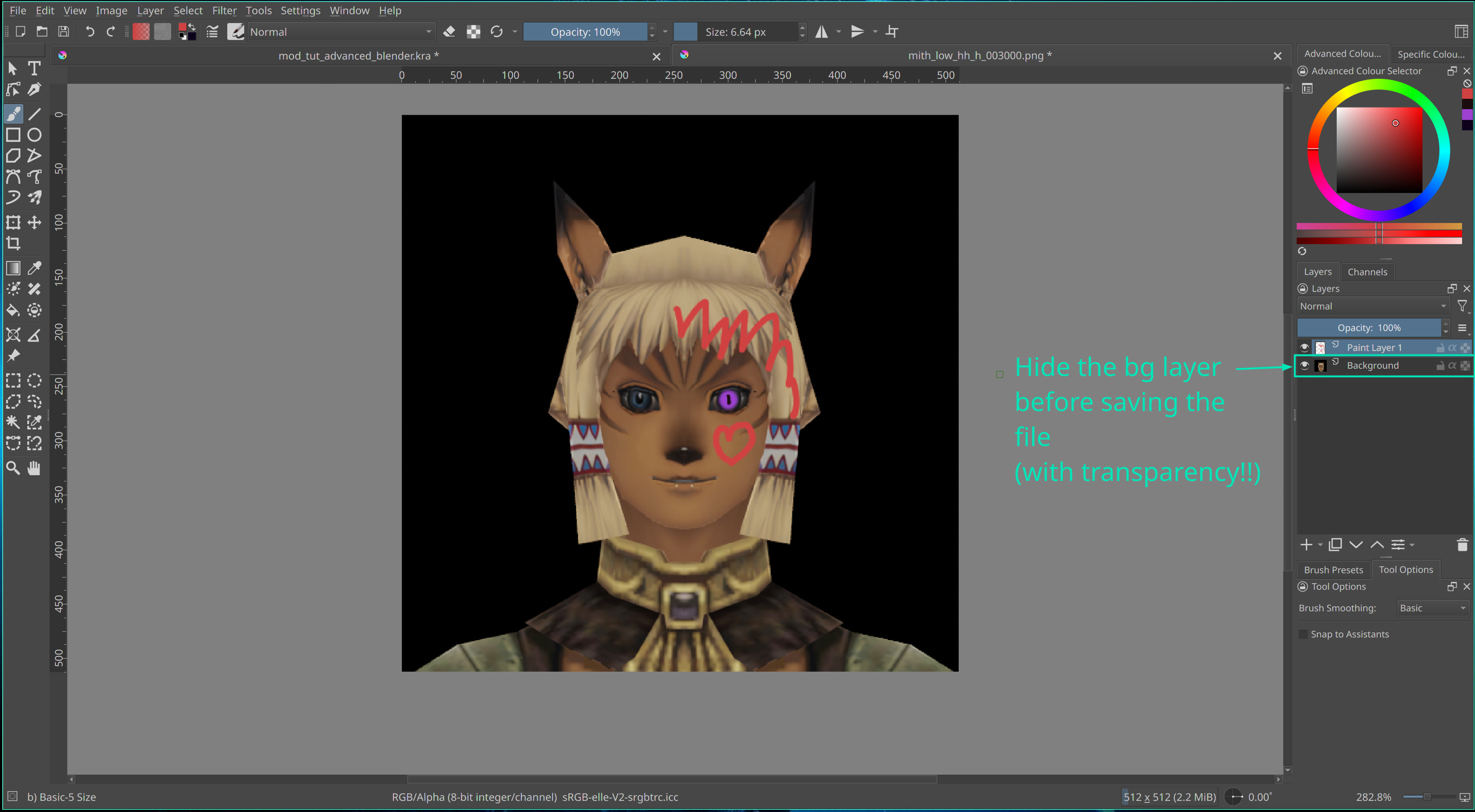Save the document using toolbar icon
The height and width of the screenshot is (812, 1475).
tap(64, 31)
